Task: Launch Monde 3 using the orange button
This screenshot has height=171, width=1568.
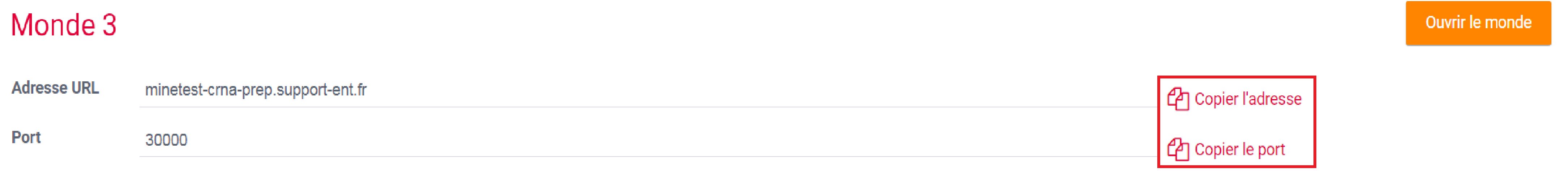Action: (1478, 23)
